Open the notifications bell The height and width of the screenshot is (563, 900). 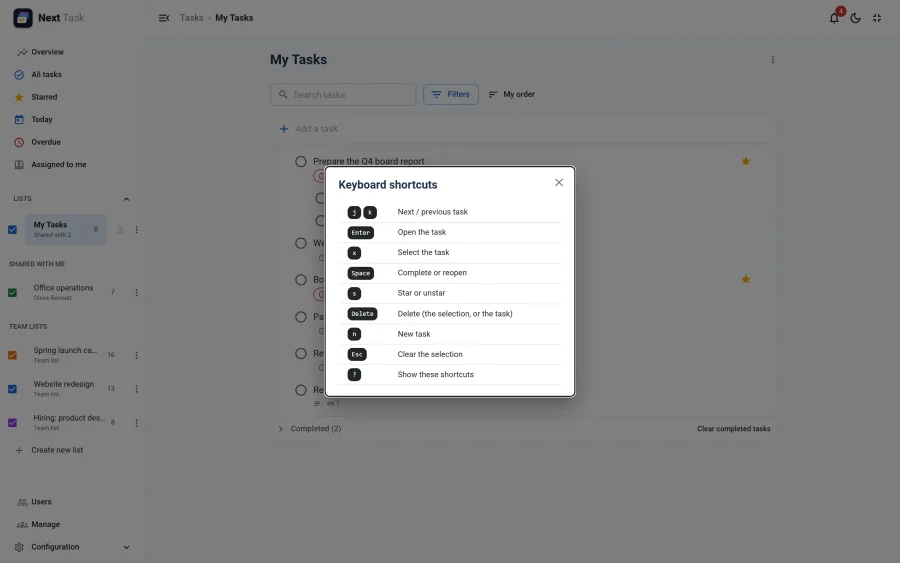[x=834, y=18]
